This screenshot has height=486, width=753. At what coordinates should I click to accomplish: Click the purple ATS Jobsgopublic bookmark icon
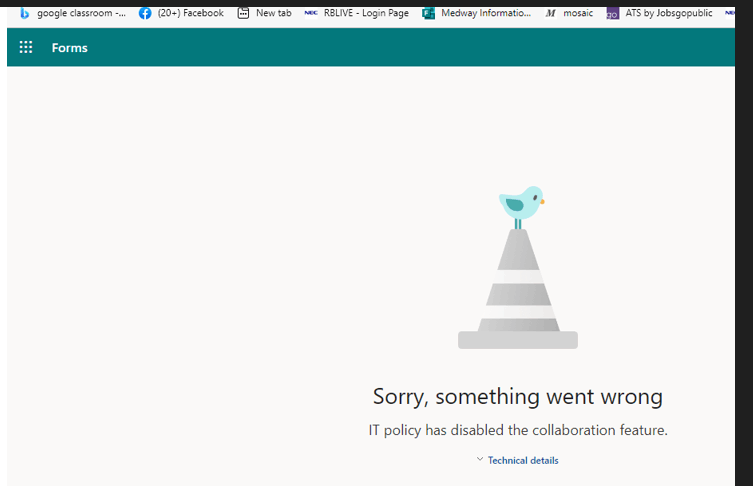point(612,13)
